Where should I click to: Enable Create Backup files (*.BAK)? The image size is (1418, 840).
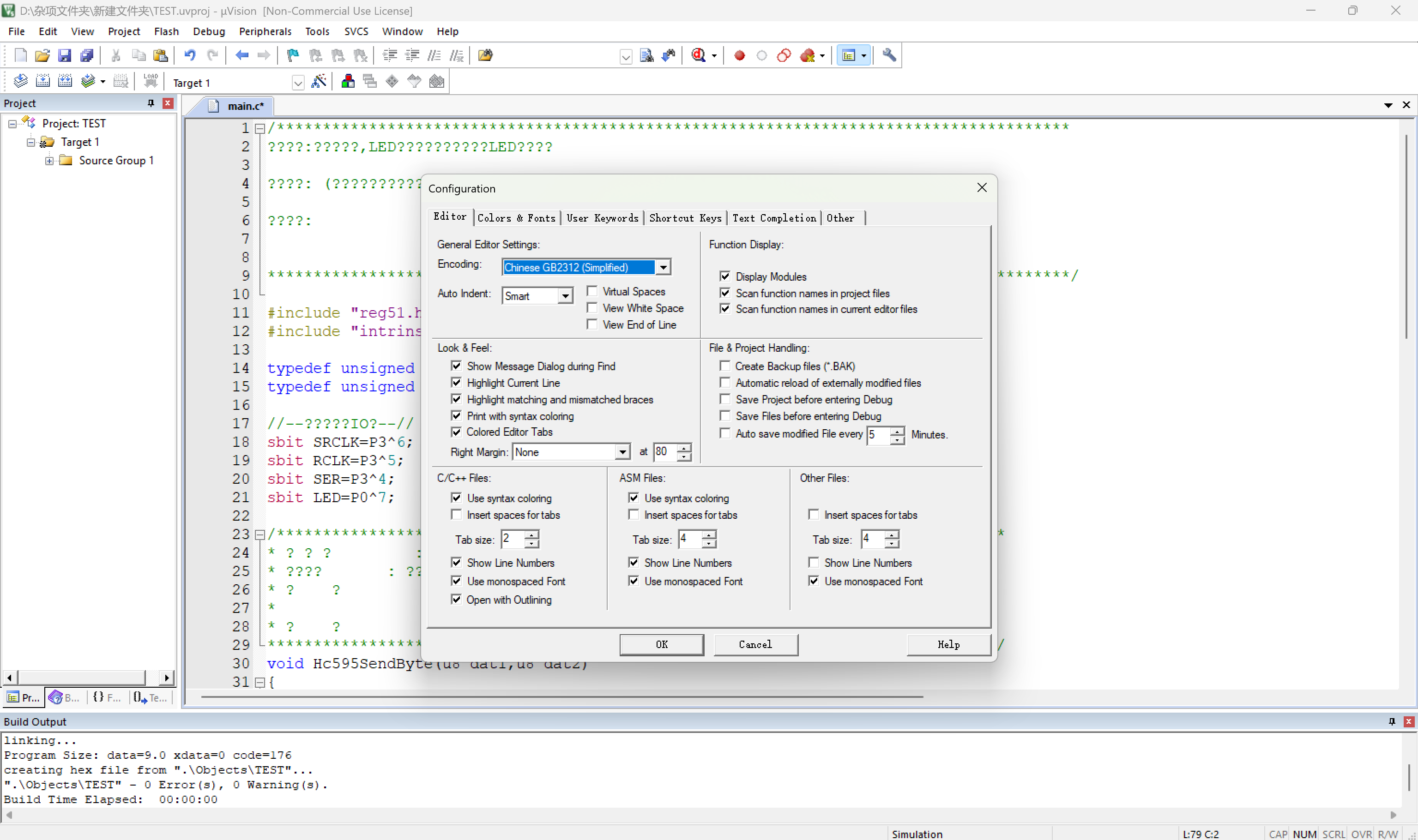coord(724,366)
